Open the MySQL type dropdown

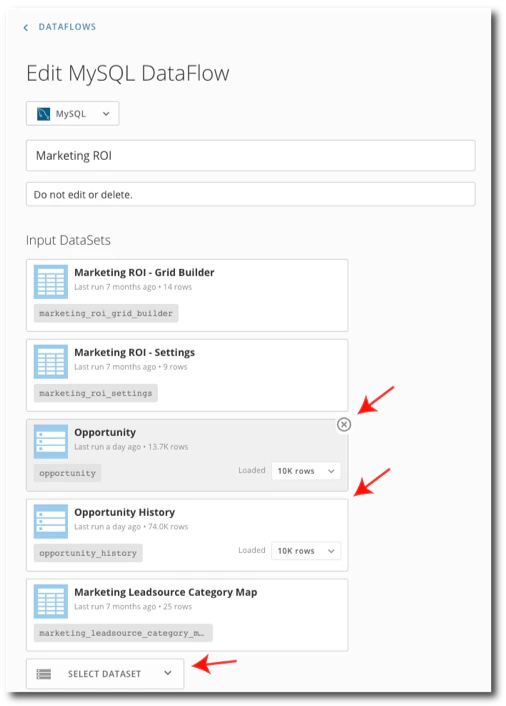coord(72,113)
